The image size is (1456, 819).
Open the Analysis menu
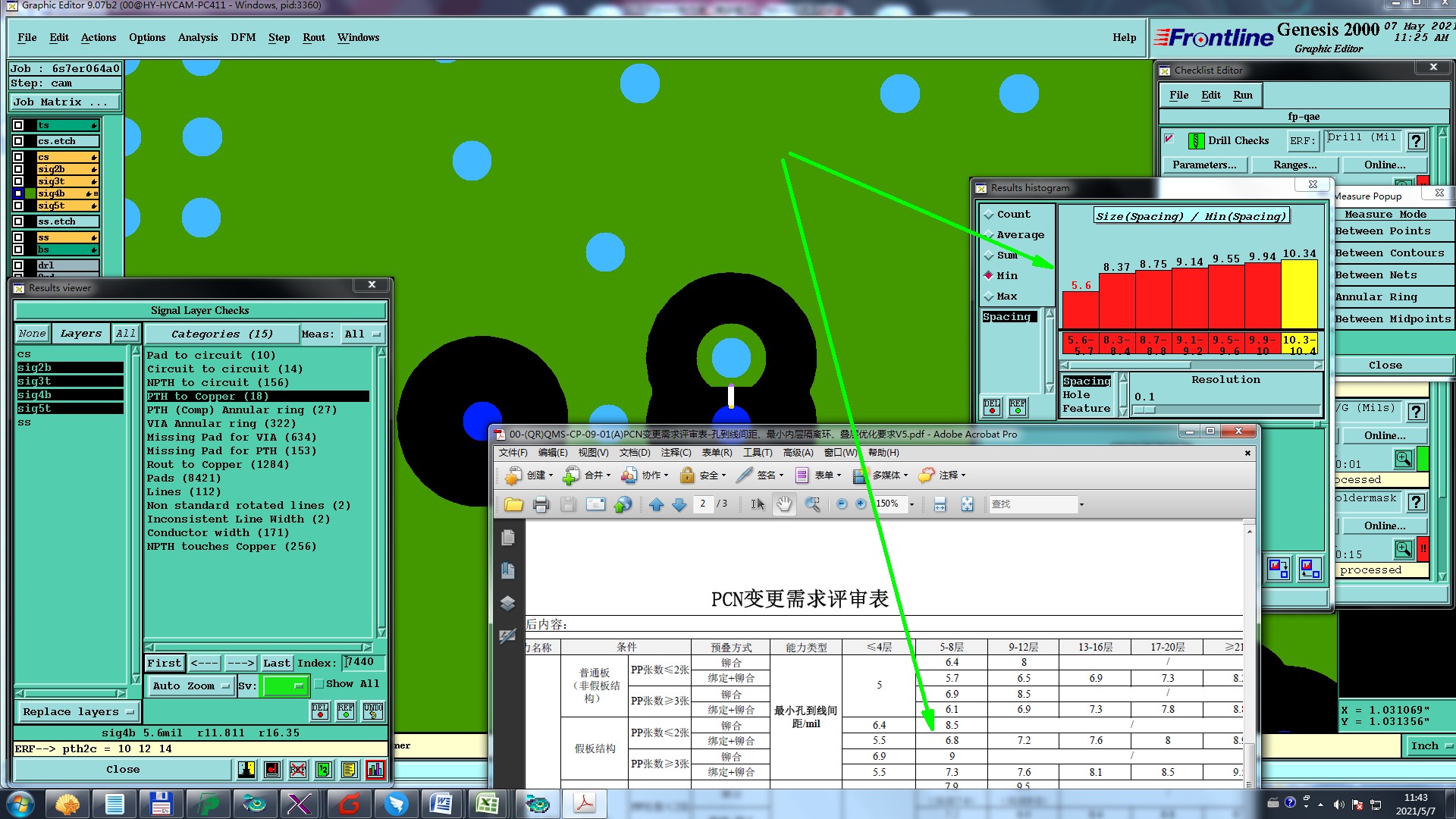tap(197, 37)
